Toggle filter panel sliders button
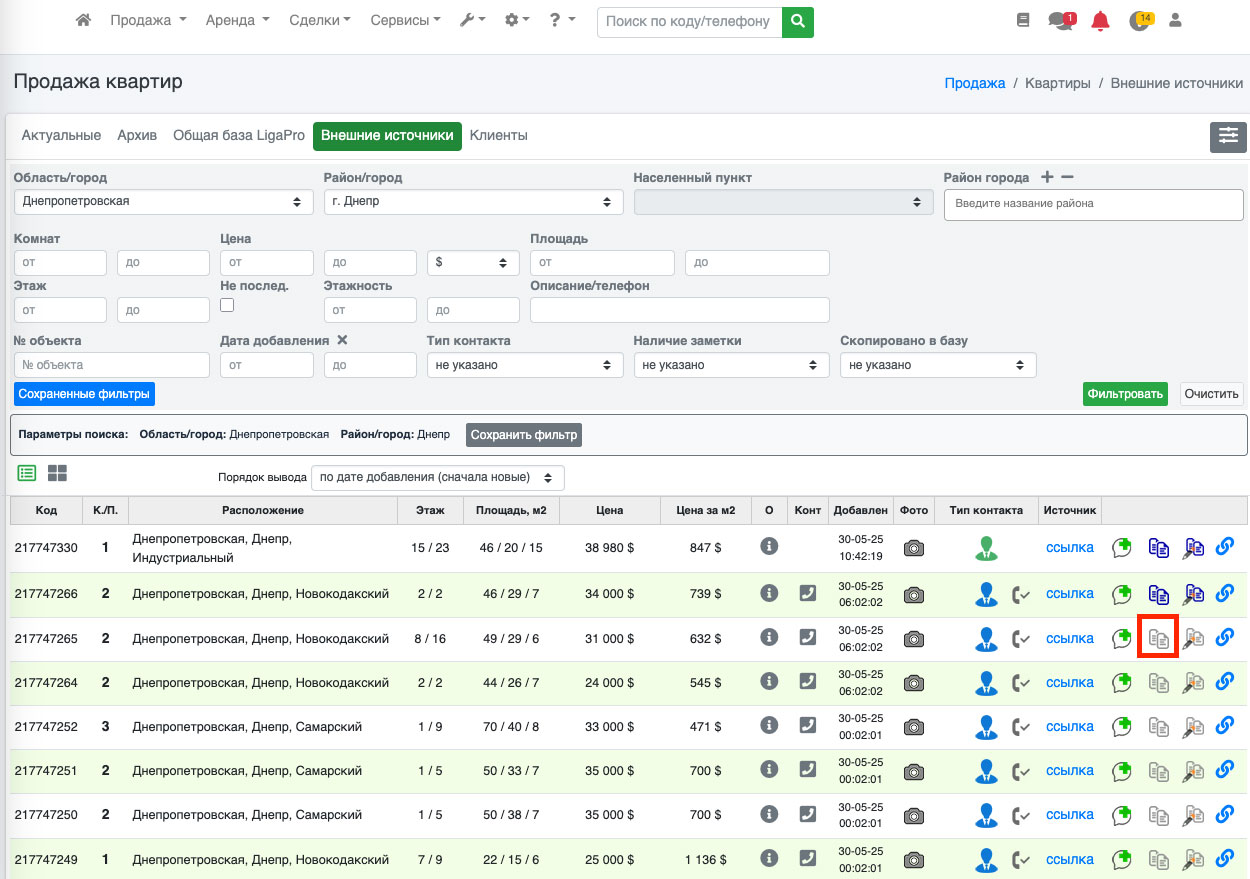The height and width of the screenshot is (879, 1250). (x=1228, y=137)
